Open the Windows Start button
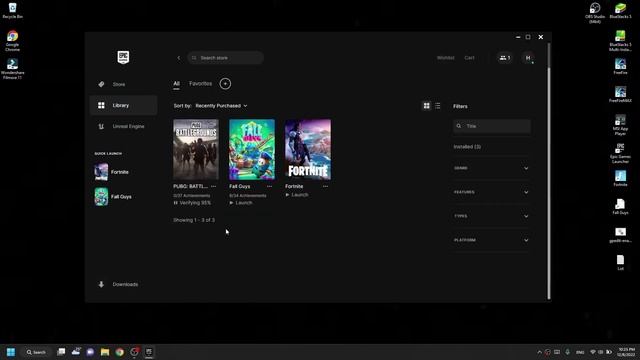Screen dimensions: 640x360 11,352
